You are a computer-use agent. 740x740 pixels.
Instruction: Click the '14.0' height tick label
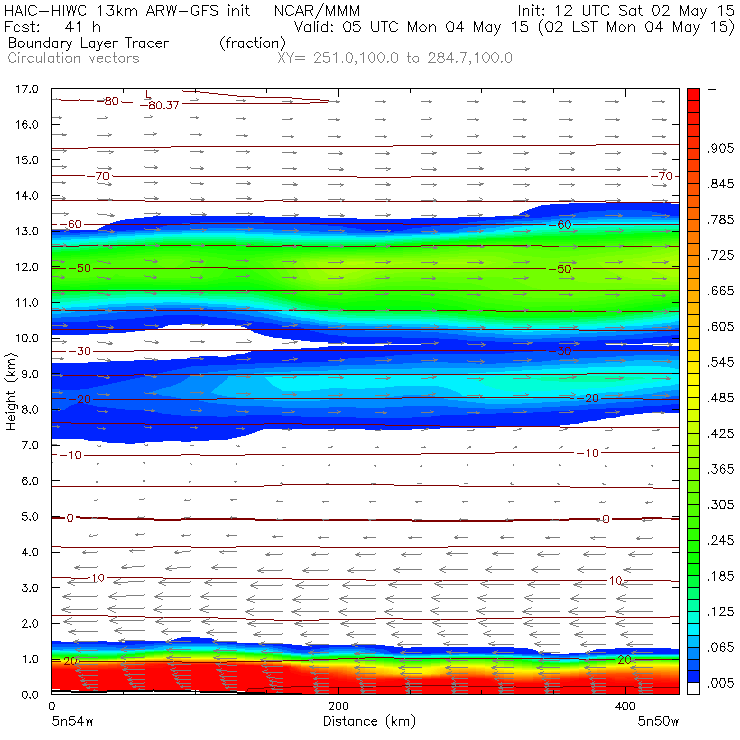point(27,195)
